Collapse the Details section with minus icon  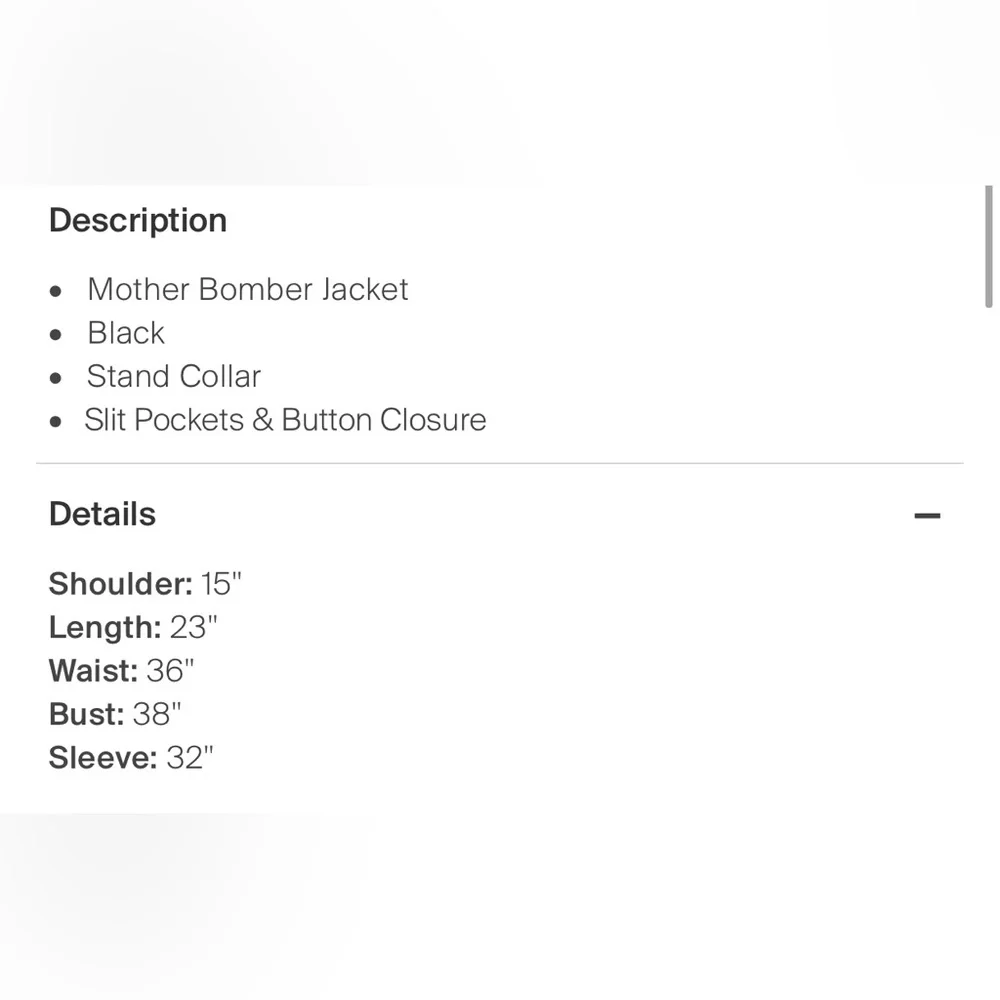coord(927,516)
